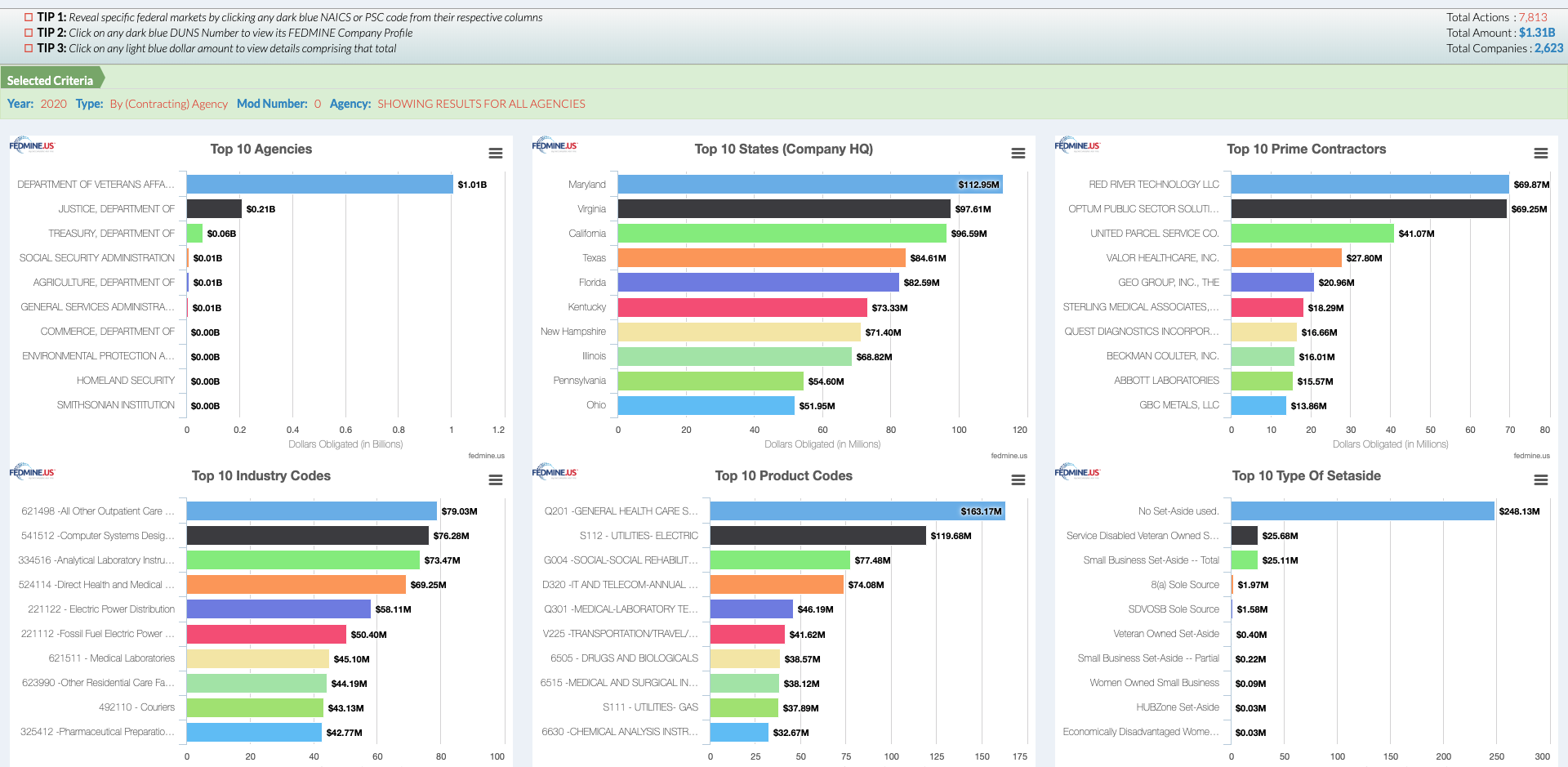Click the FEDMINE.US logo in Top 10 Agencies panel
Image resolution: width=1568 pixels, height=767 pixels.
(32, 145)
